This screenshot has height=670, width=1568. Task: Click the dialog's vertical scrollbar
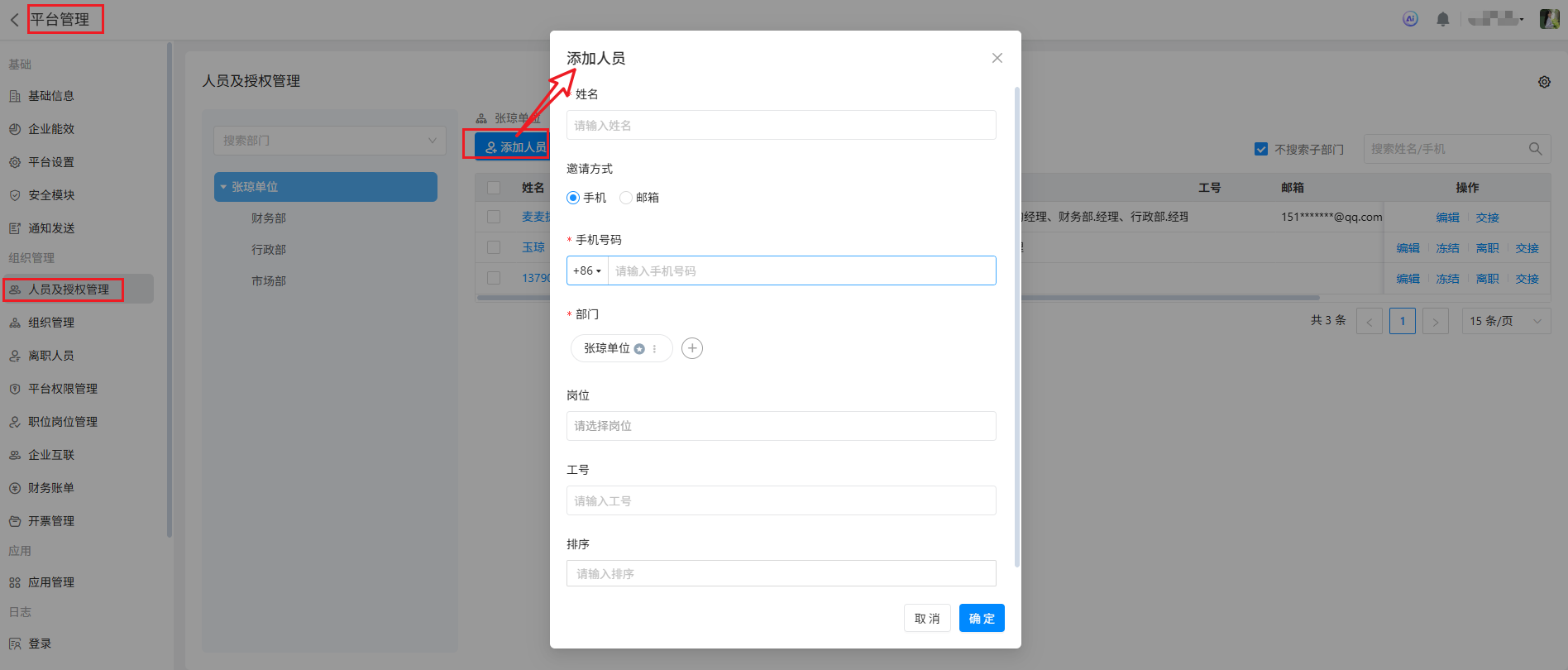pos(1016,327)
